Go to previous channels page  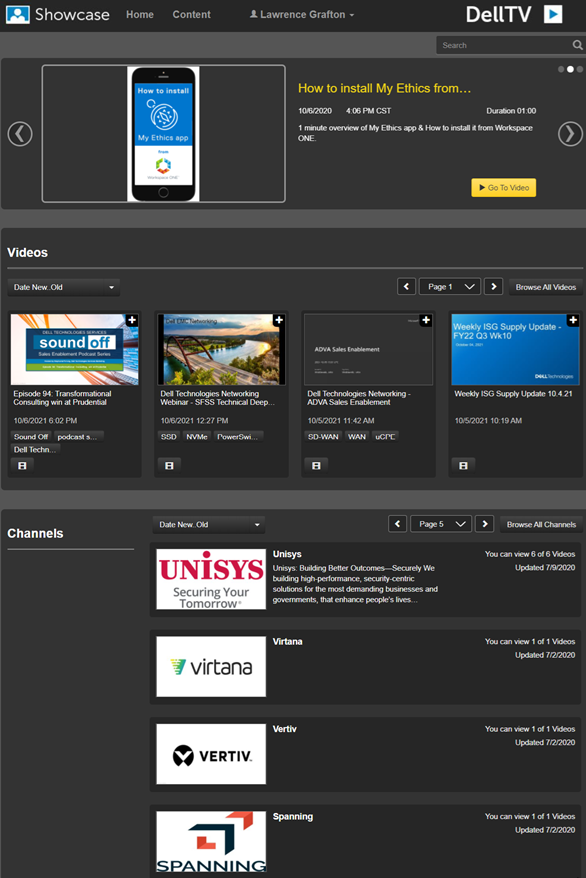(x=397, y=524)
